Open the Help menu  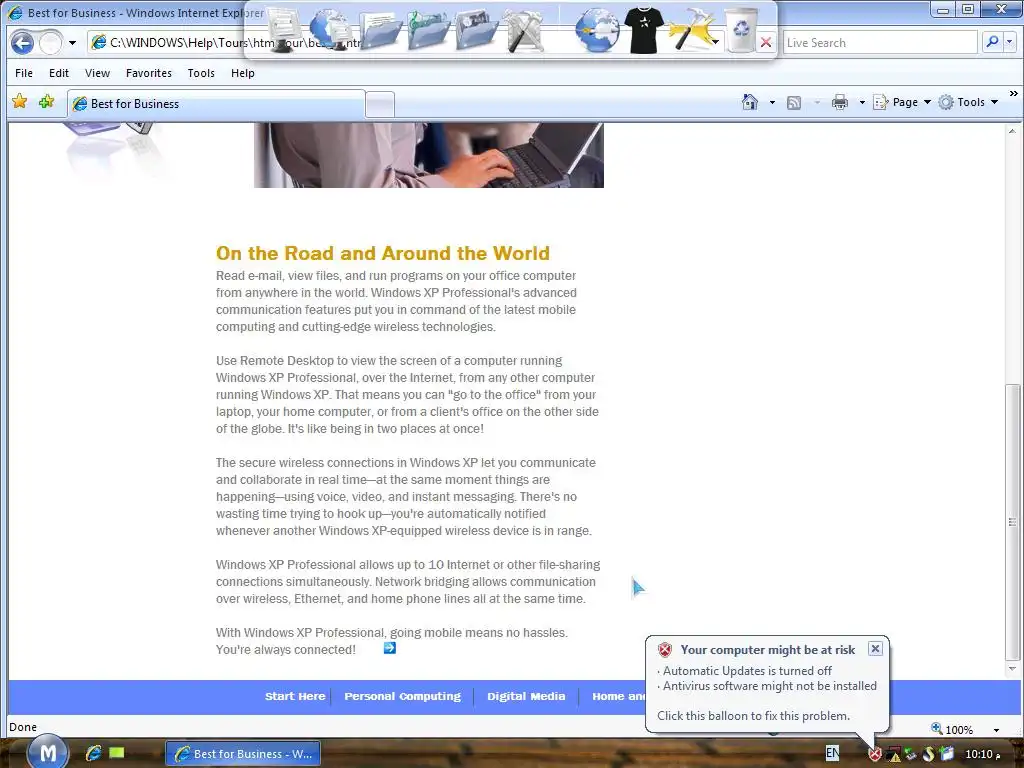tap(243, 73)
